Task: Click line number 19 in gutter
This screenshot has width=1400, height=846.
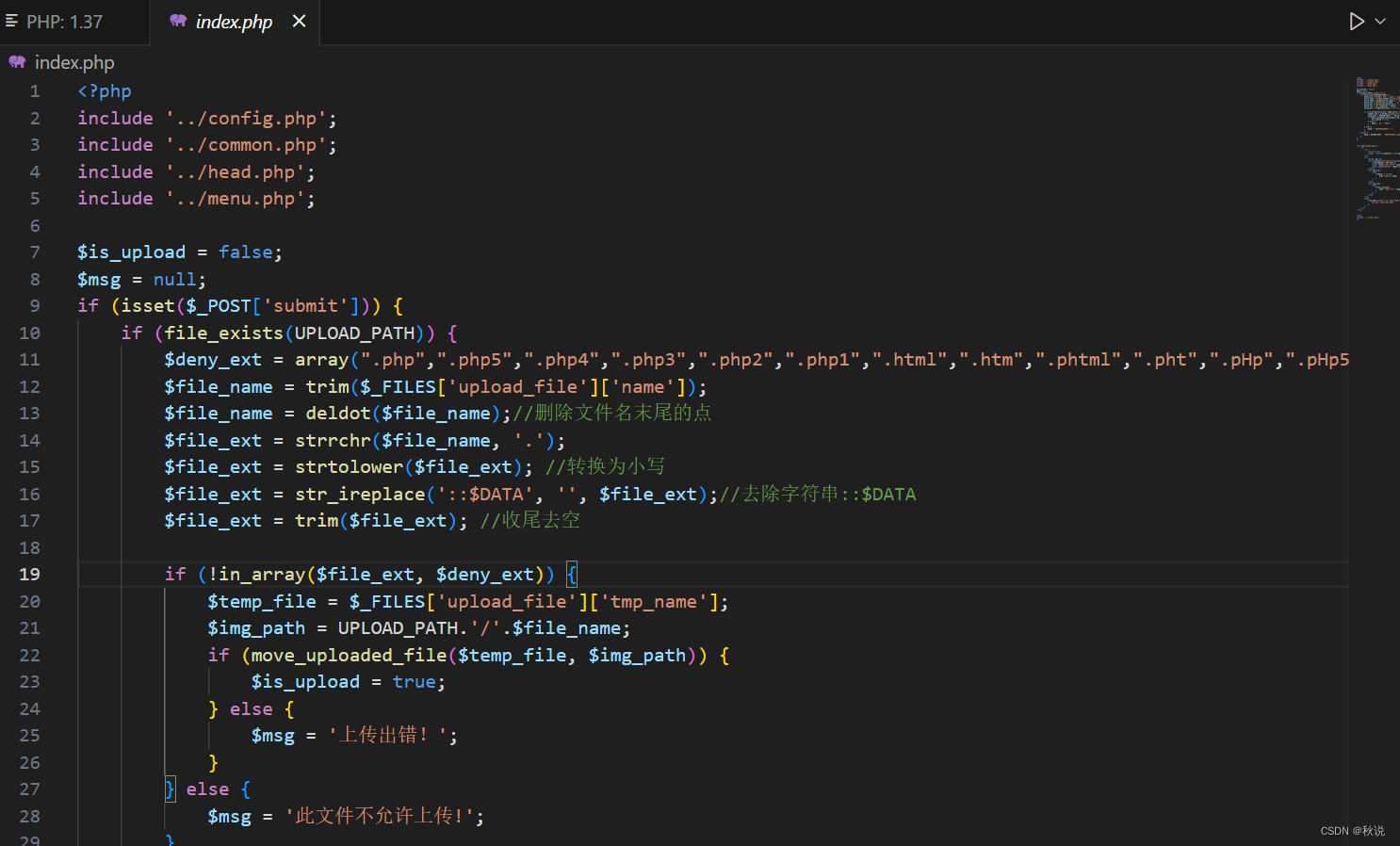Action: [x=29, y=575]
